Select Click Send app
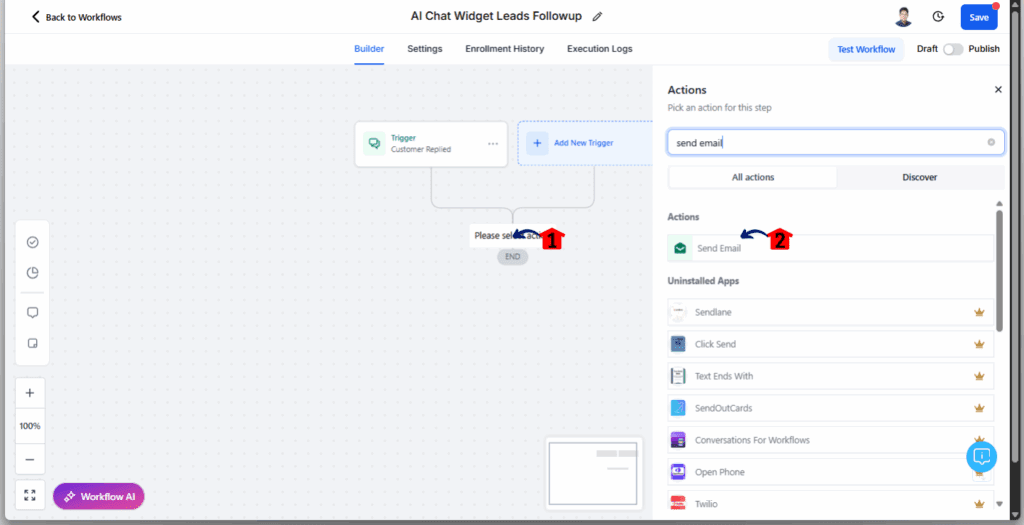Viewport: 1024px width, 525px height. 831,344
